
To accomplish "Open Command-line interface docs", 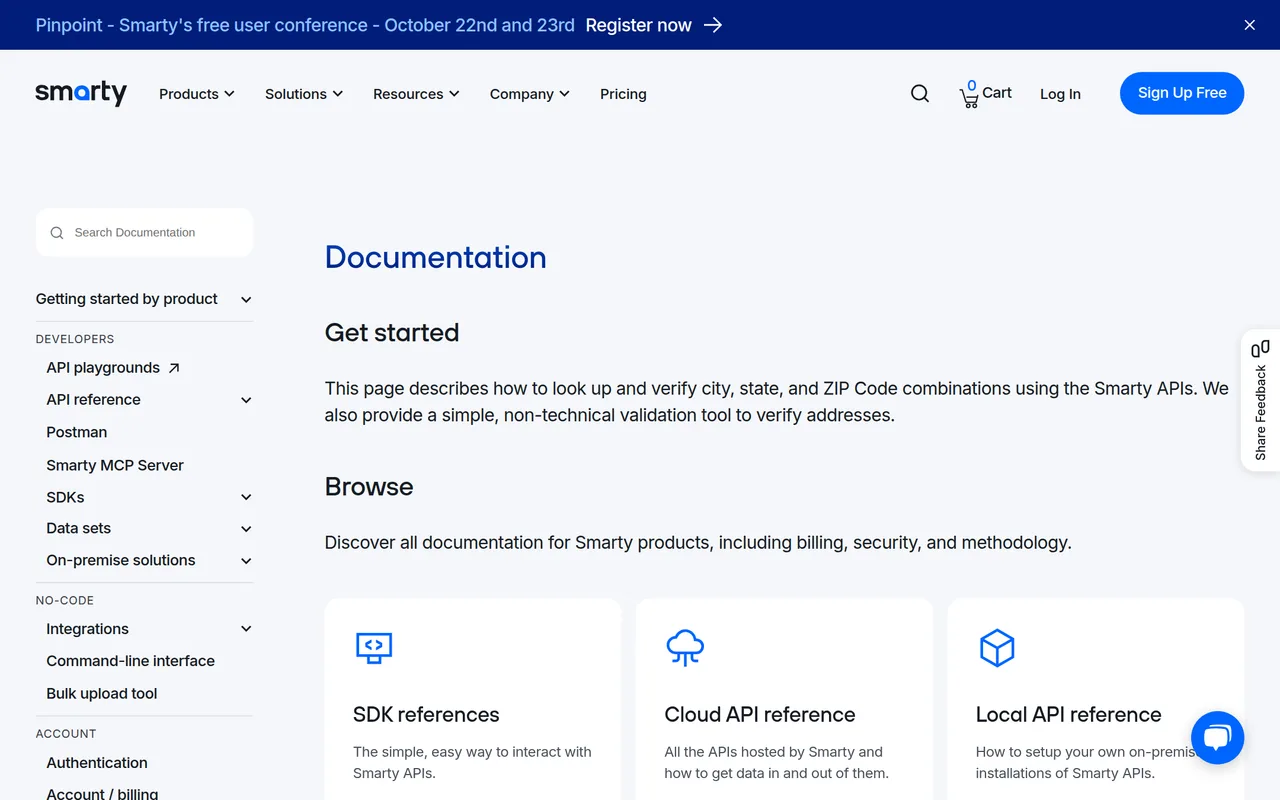I will click(131, 661).
